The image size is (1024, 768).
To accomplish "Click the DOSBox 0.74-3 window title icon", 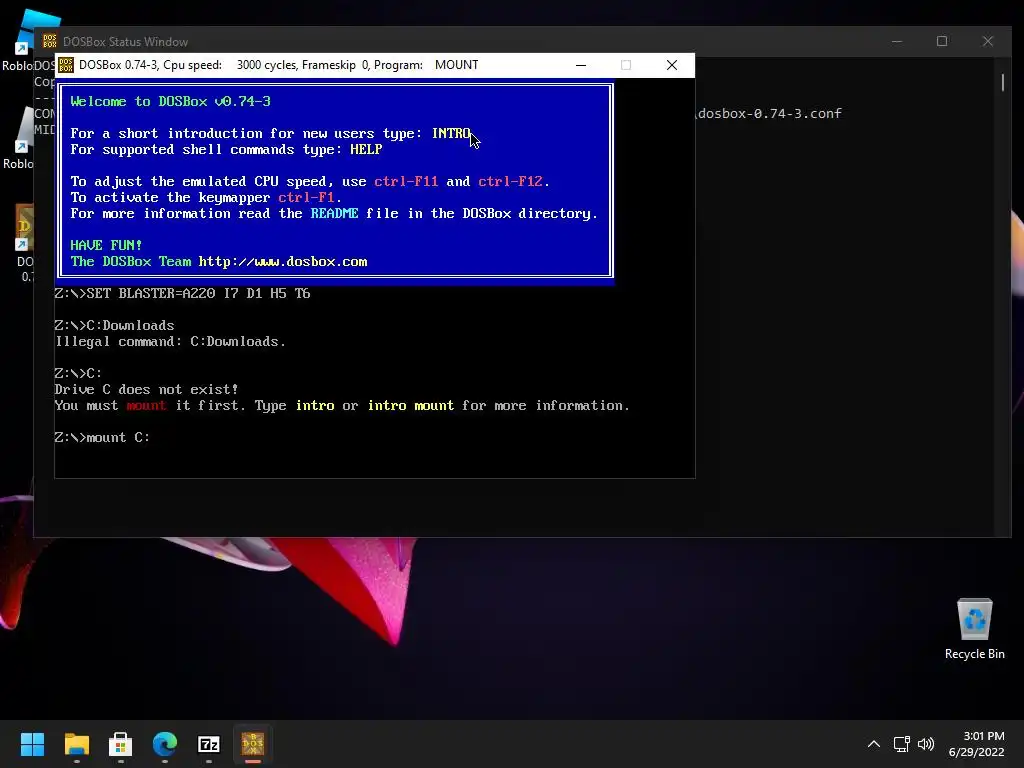I will click(66, 65).
